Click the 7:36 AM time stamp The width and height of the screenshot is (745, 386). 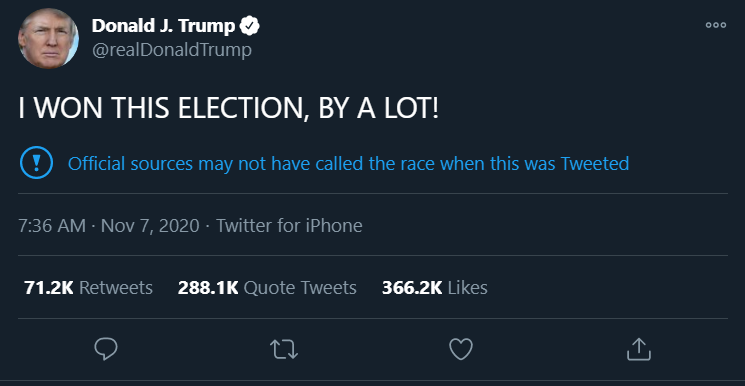[x=52, y=225]
